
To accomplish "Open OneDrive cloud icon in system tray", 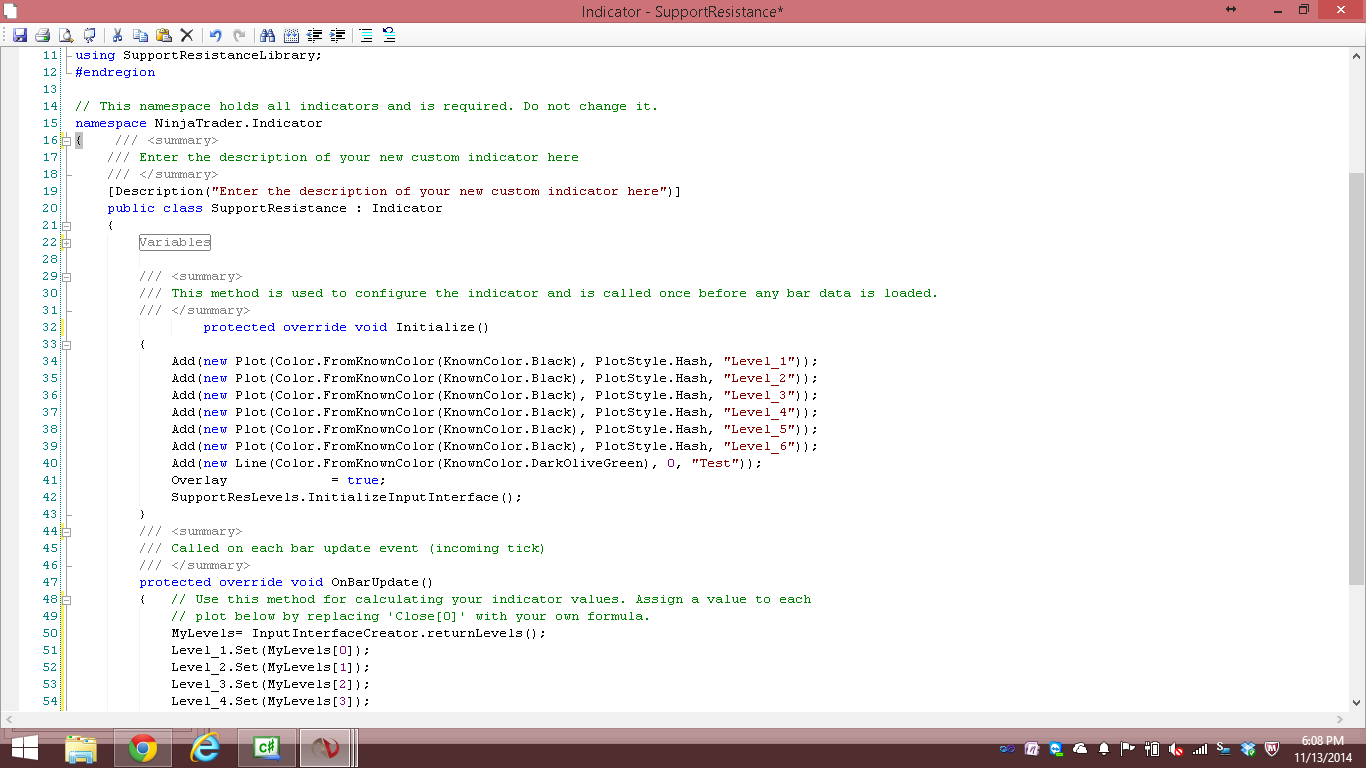I will point(1080,748).
